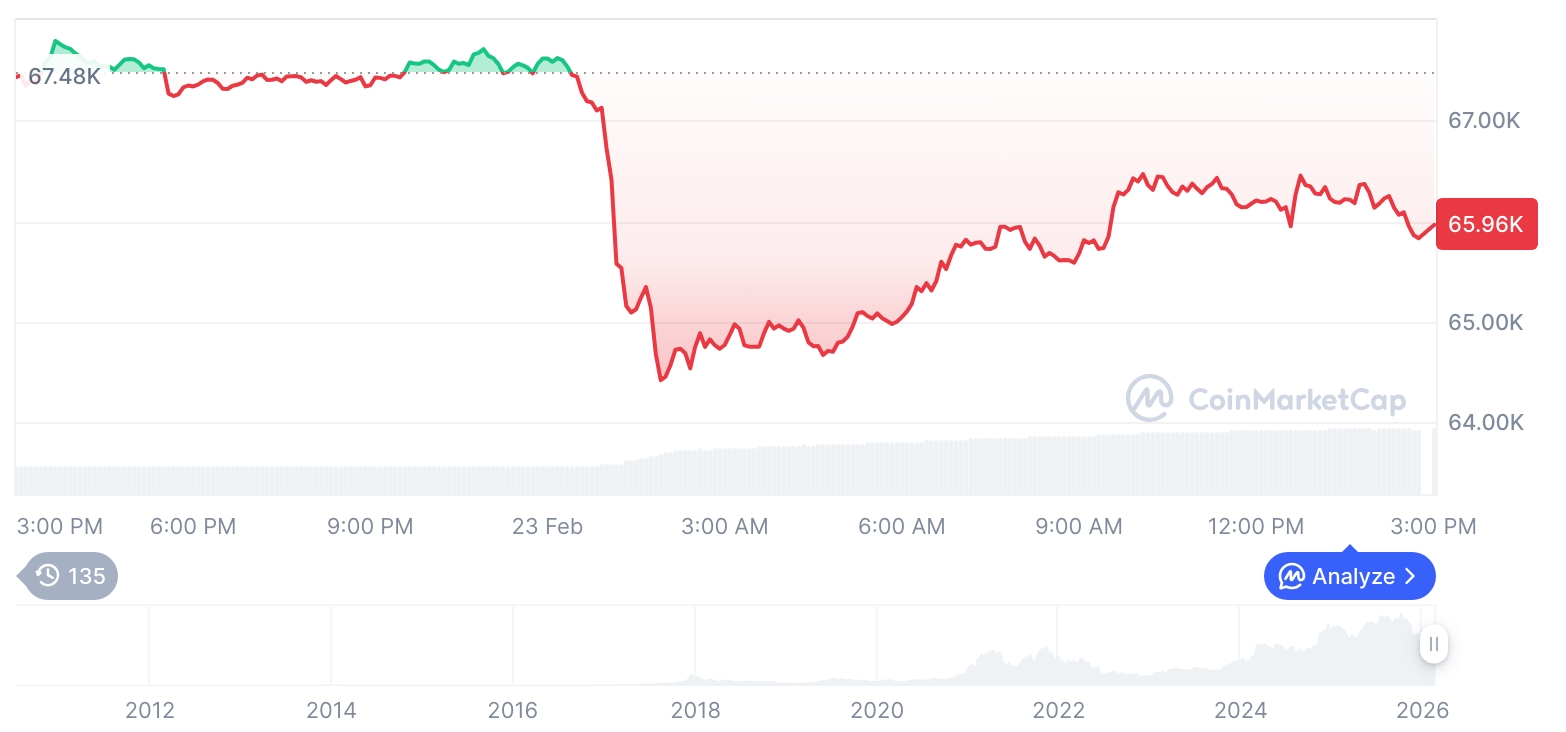Screen dimensions: 1566x732
Task: Click the 12:00 PM time axis label
Action: click(x=1255, y=526)
